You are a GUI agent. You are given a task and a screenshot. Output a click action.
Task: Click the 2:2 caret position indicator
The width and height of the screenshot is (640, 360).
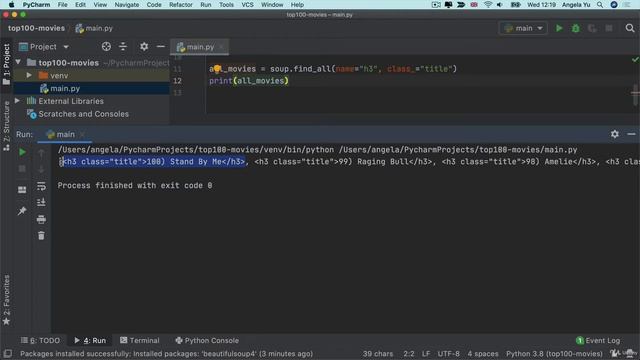point(409,354)
